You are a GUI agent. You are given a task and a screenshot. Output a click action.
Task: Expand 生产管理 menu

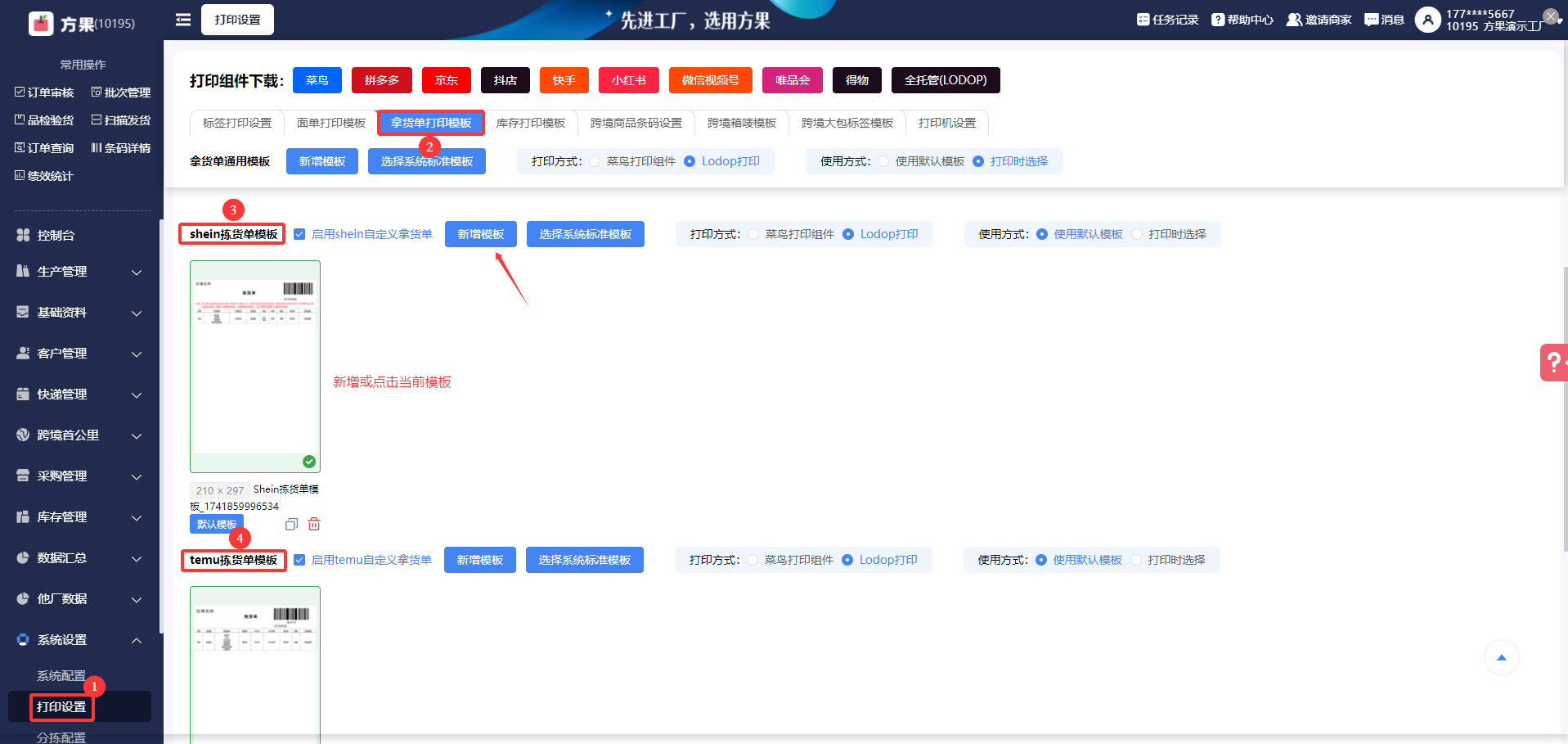click(79, 272)
